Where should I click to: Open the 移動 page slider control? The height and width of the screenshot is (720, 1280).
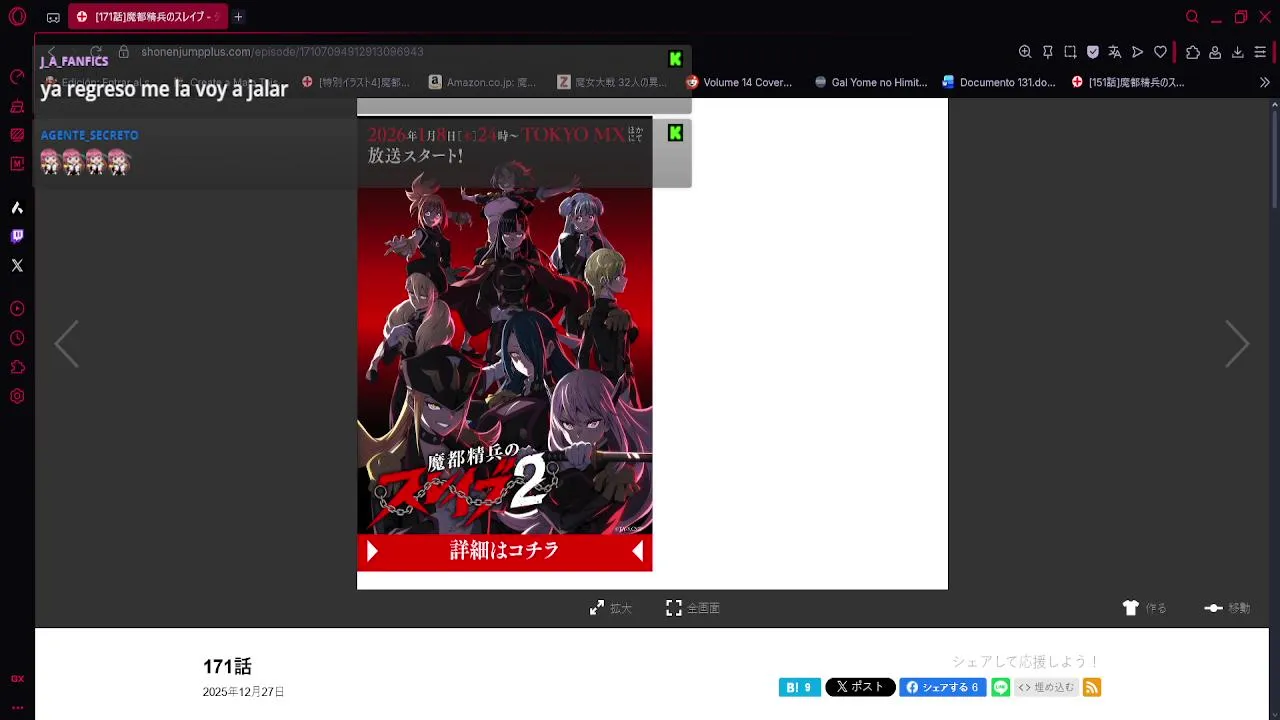point(1227,608)
